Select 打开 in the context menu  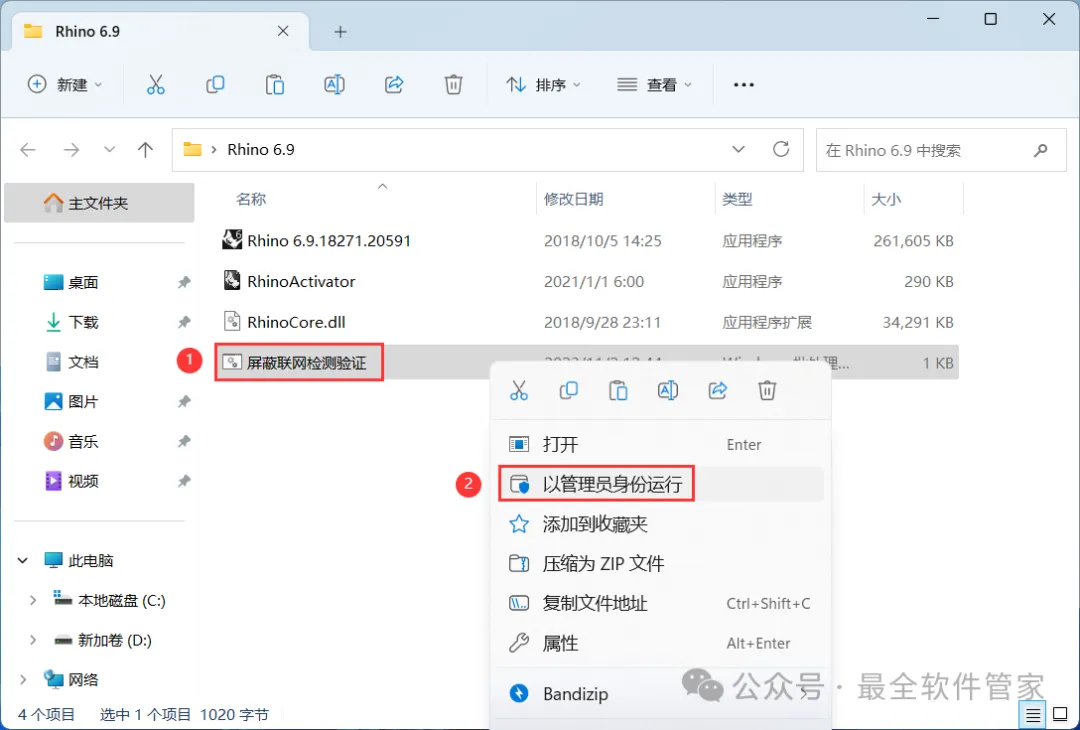coord(661,444)
